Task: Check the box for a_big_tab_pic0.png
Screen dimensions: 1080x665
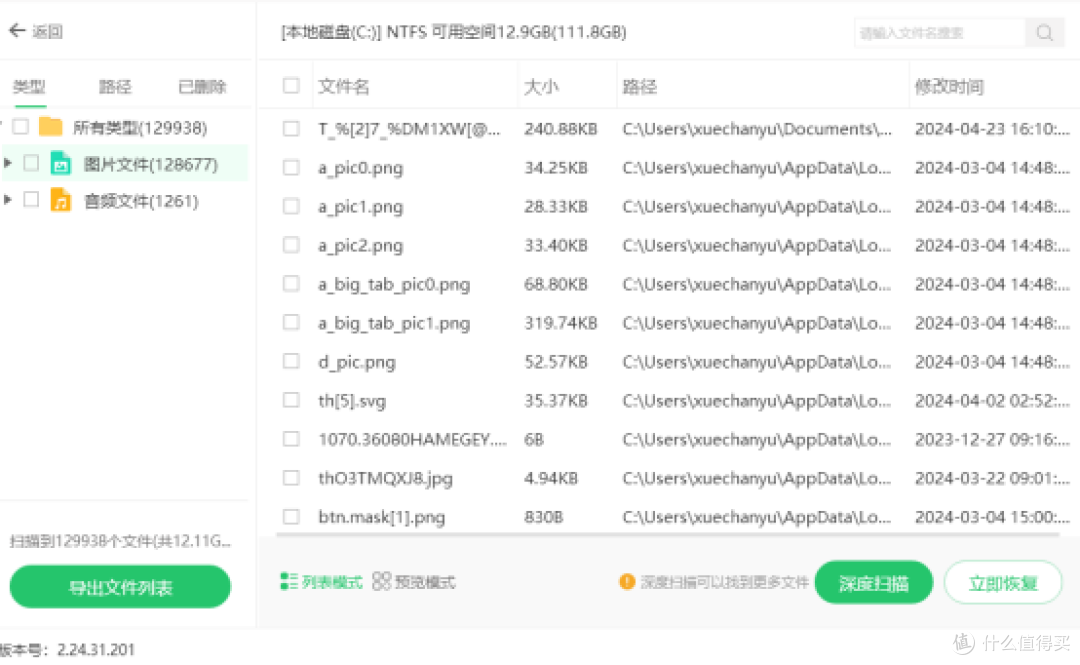Action: pos(291,283)
